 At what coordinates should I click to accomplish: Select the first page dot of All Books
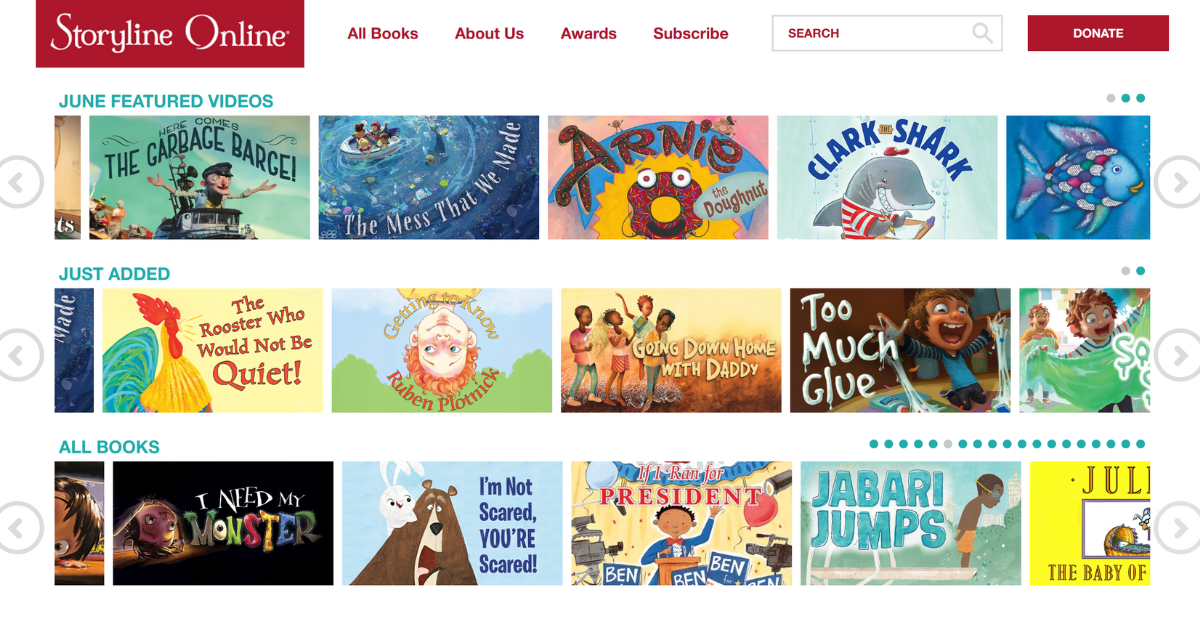coord(874,444)
